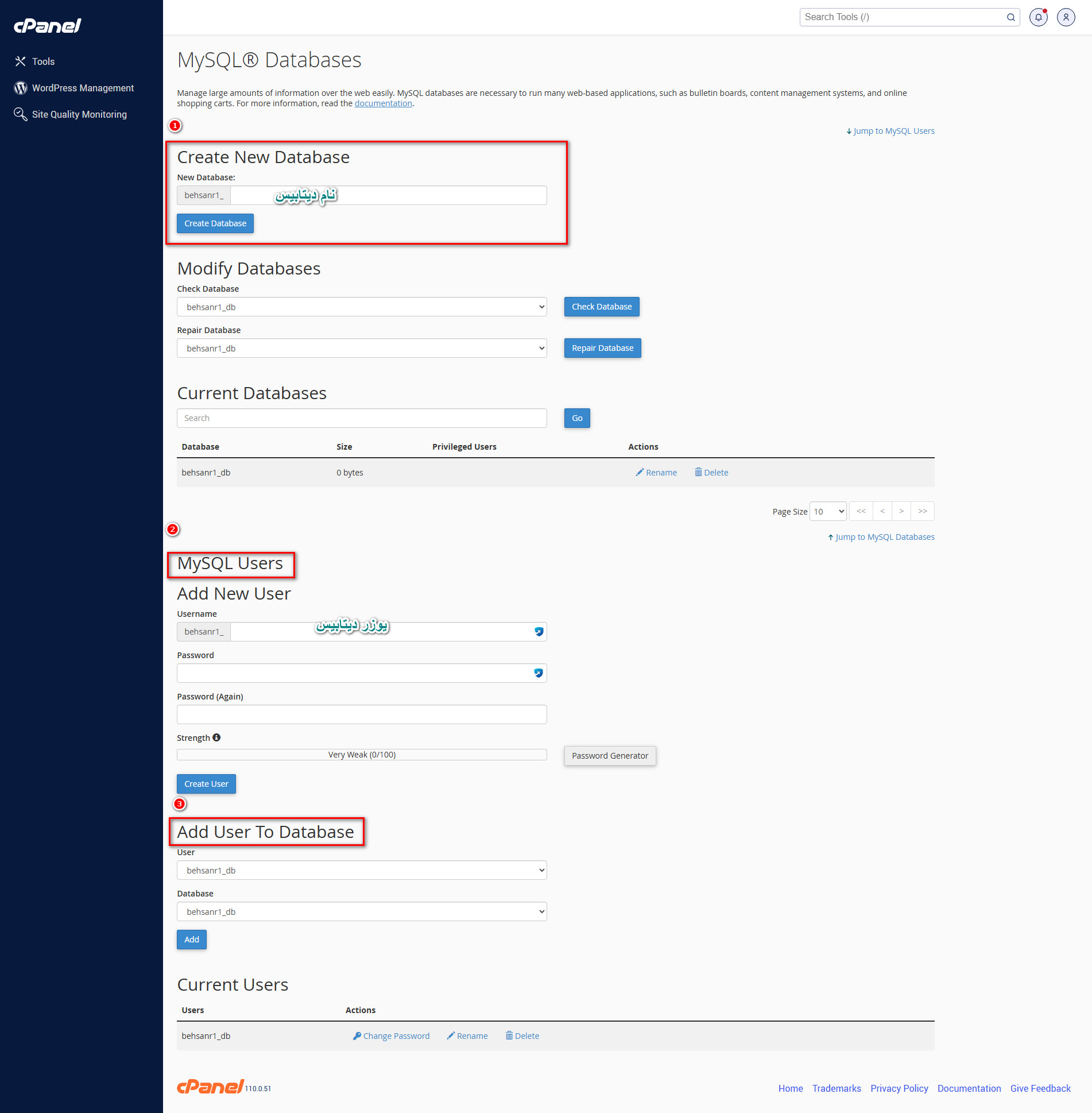Select WordPress Management in the sidebar

tap(83, 87)
